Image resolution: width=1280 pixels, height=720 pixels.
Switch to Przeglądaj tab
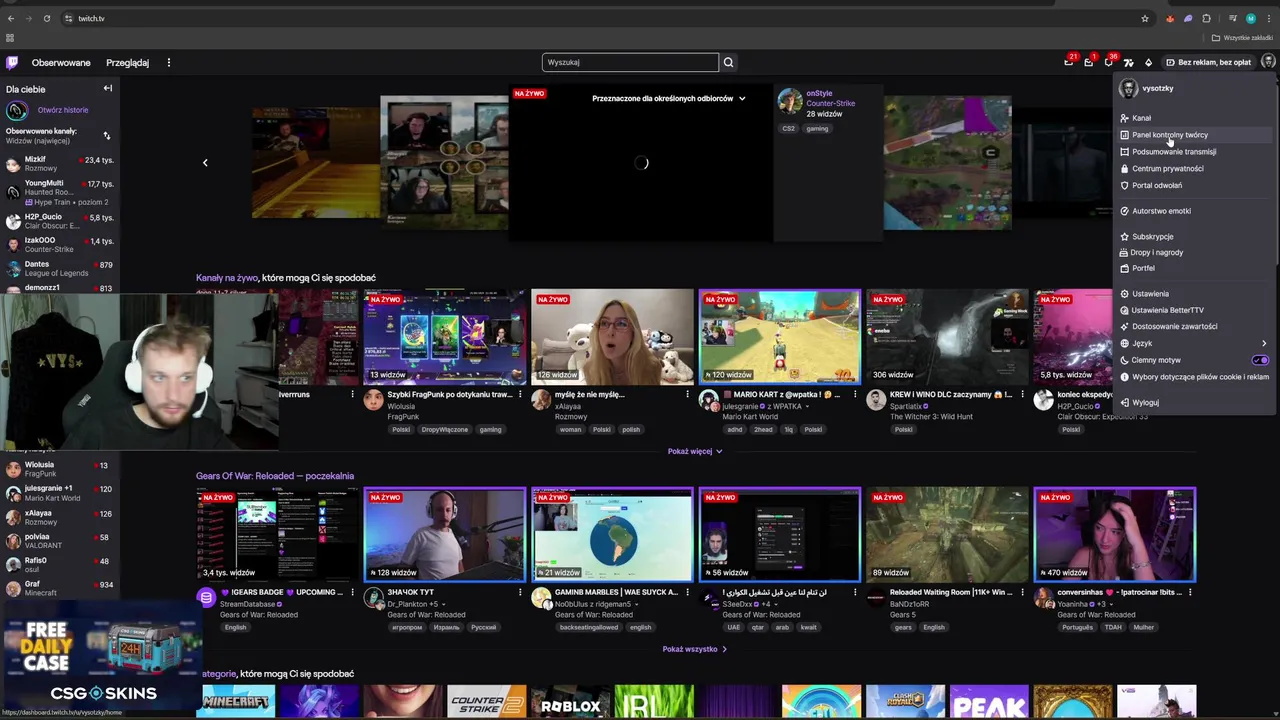point(127,62)
